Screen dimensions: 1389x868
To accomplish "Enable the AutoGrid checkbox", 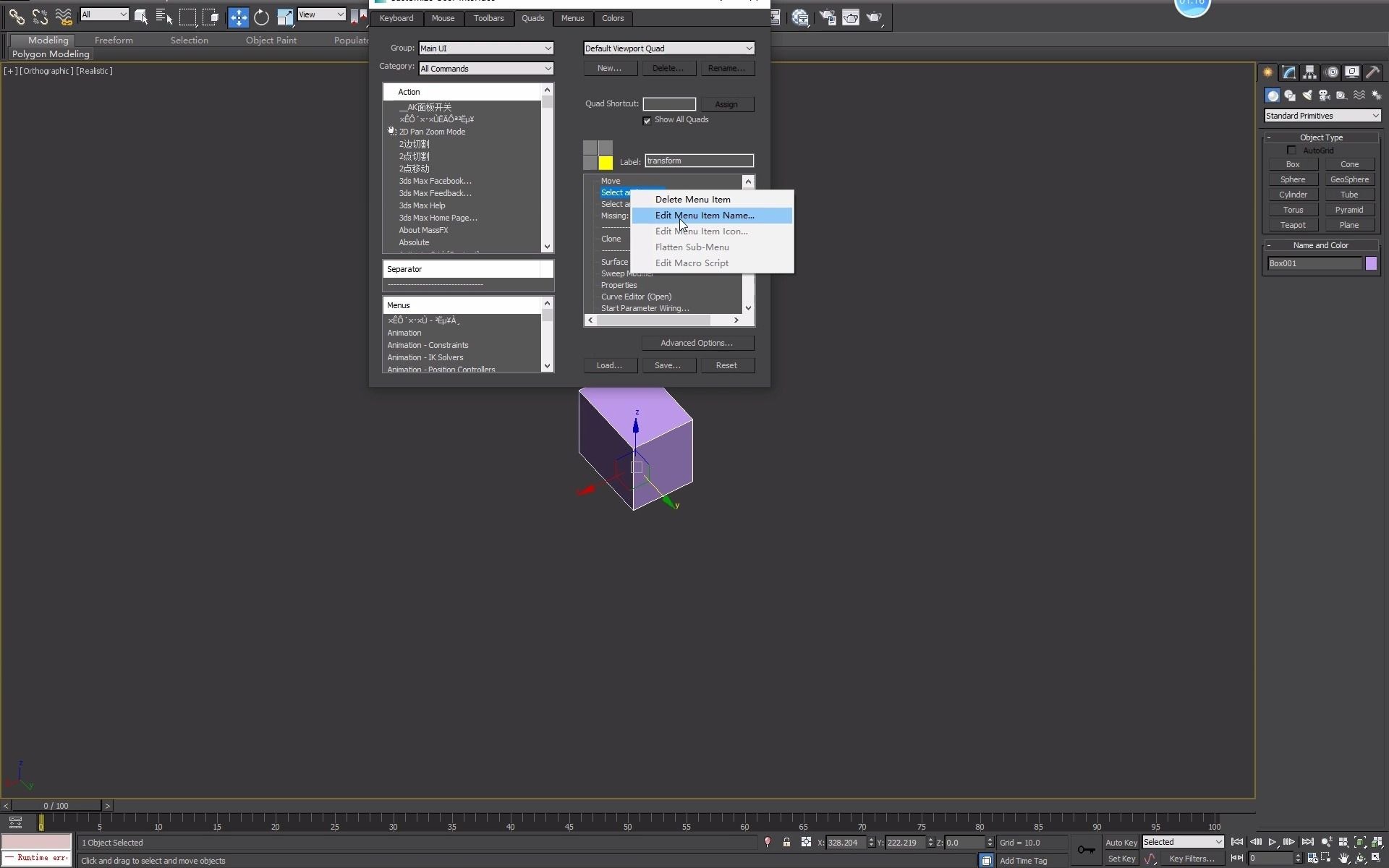I will click(x=1291, y=150).
